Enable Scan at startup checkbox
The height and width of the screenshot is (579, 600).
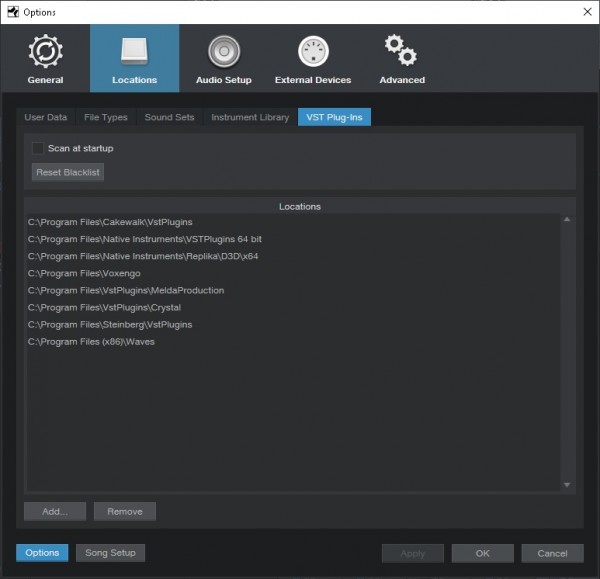38,148
